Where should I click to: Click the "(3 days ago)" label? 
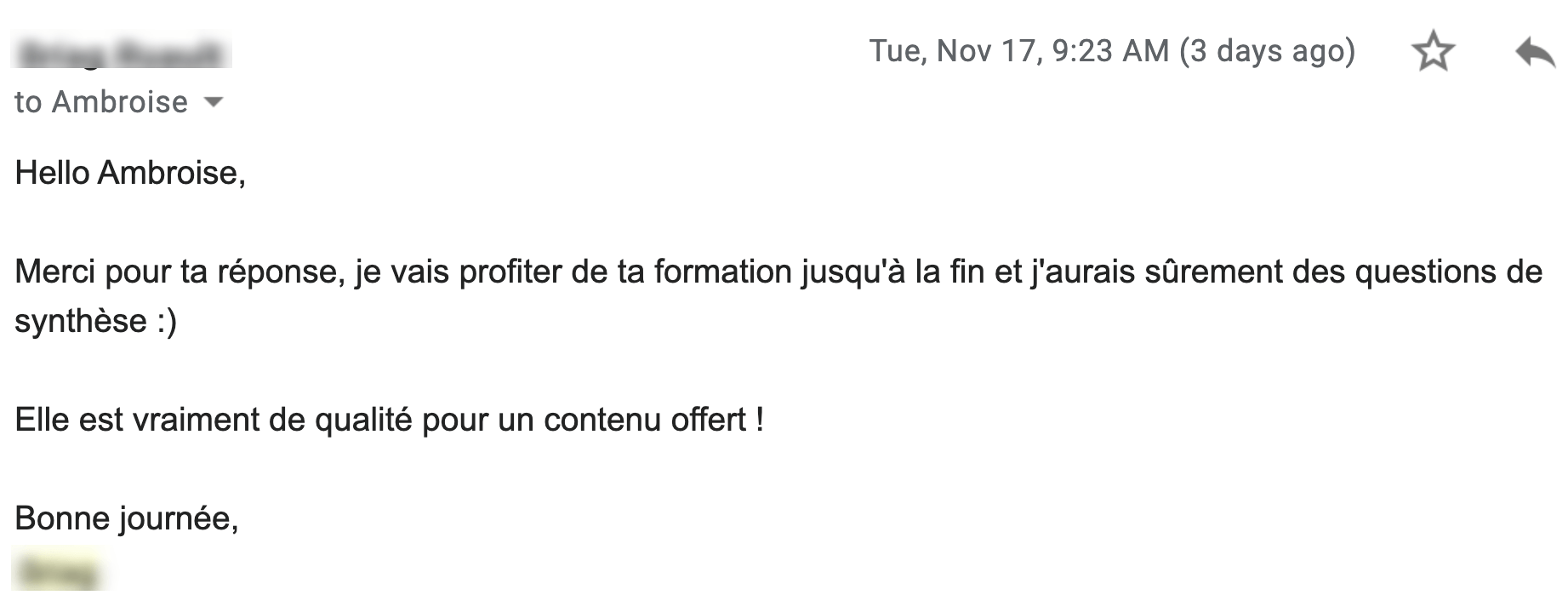[x=1267, y=51]
